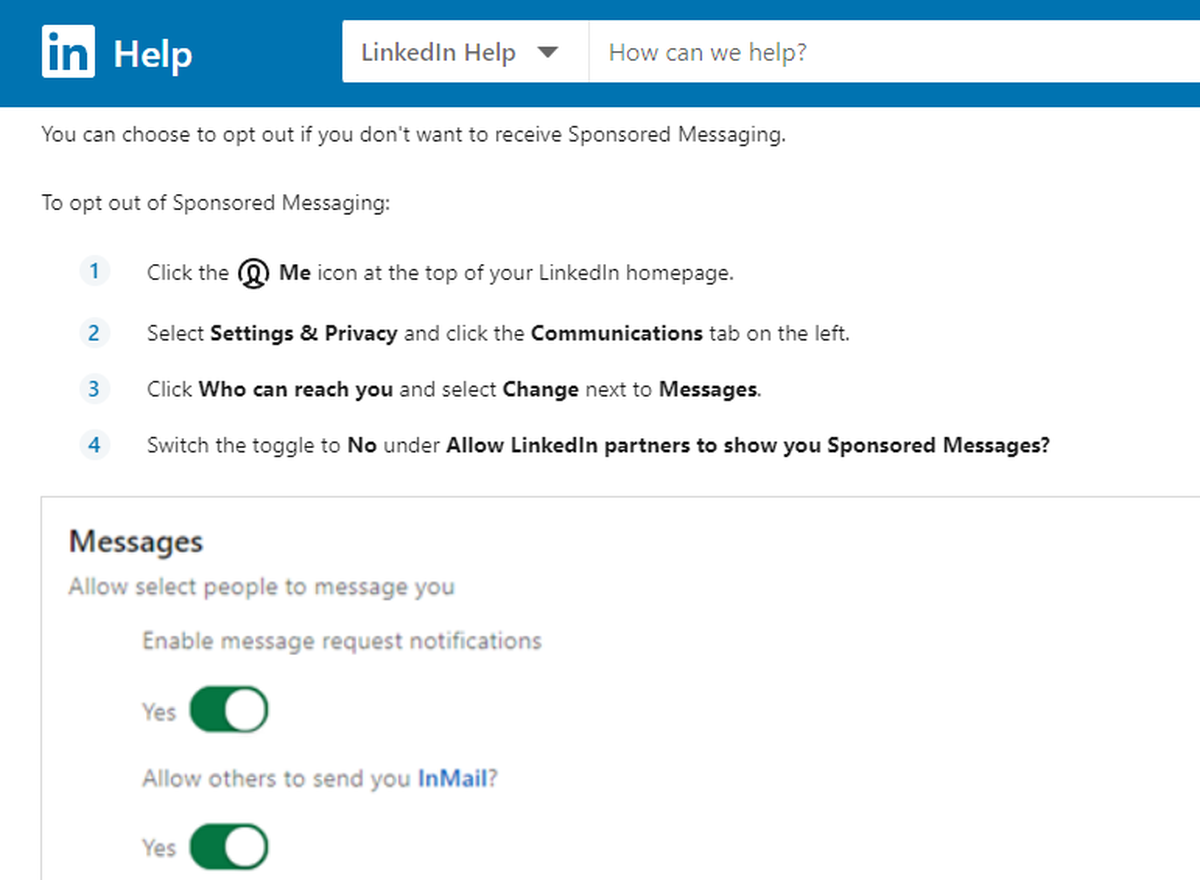
Task: Disable the Allow others to send InMail toggle
Action: tap(229, 848)
